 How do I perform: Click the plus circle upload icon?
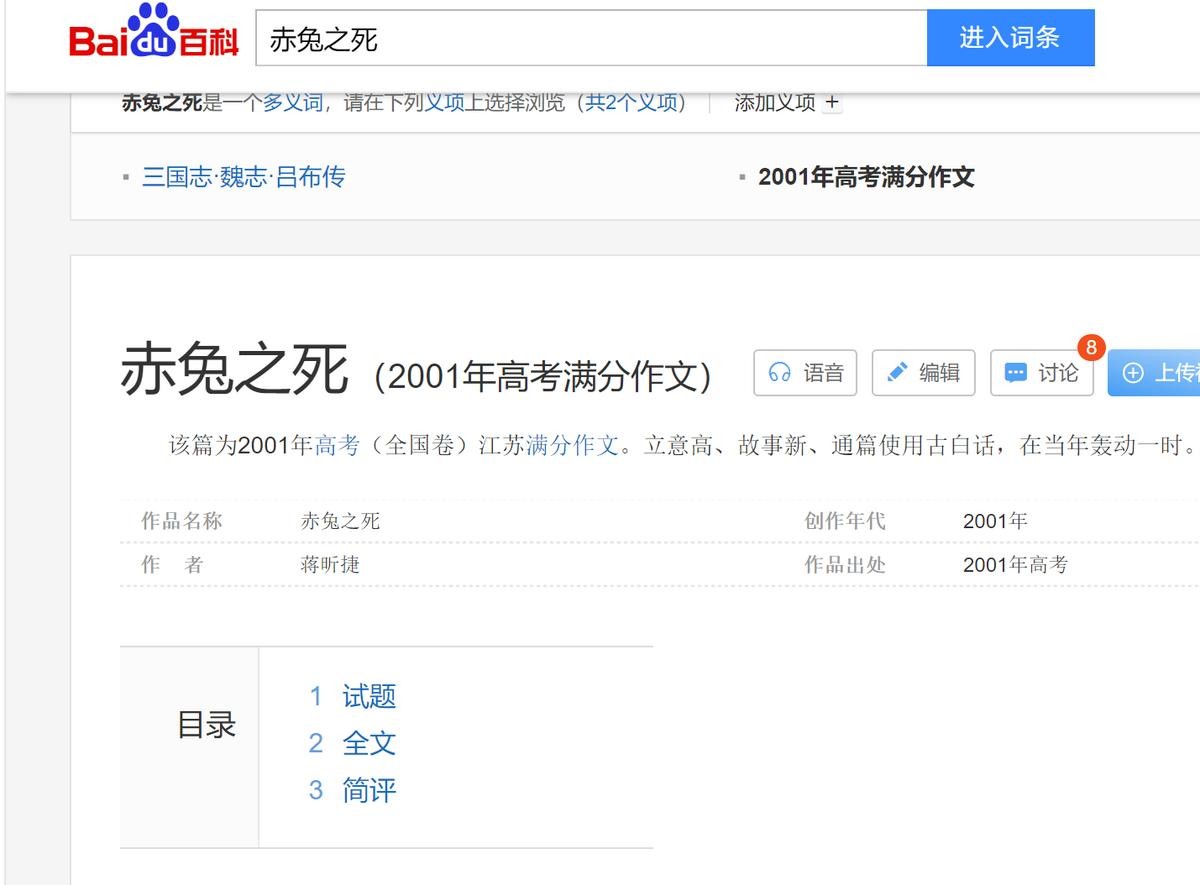pos(1133,373)
